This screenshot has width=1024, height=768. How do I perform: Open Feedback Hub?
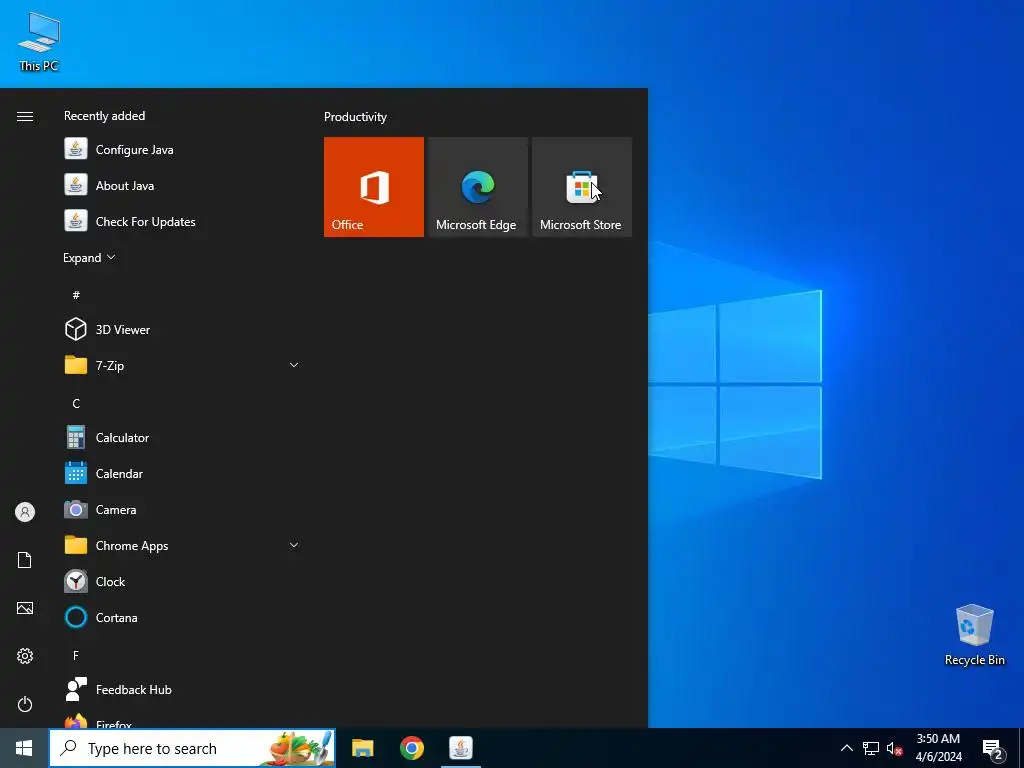pos(182,689)
